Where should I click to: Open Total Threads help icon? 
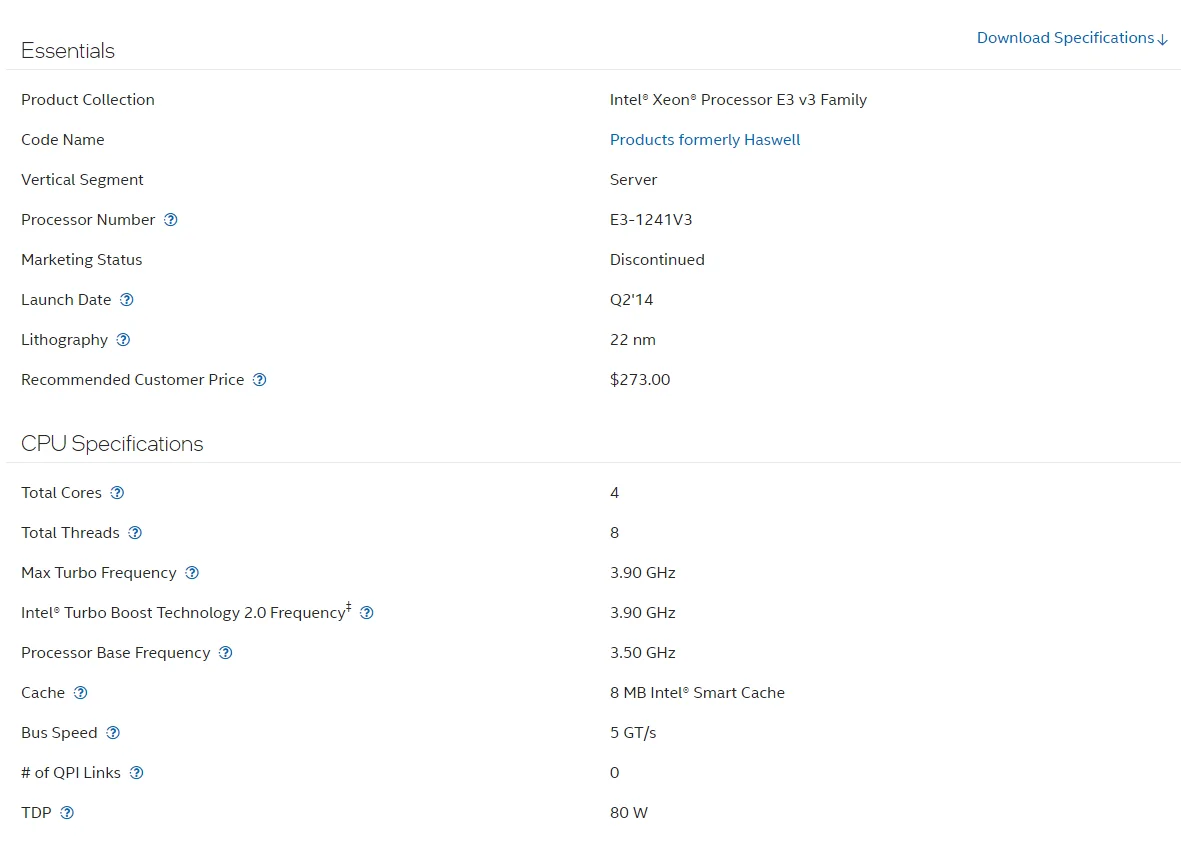[x=135, y=533]
